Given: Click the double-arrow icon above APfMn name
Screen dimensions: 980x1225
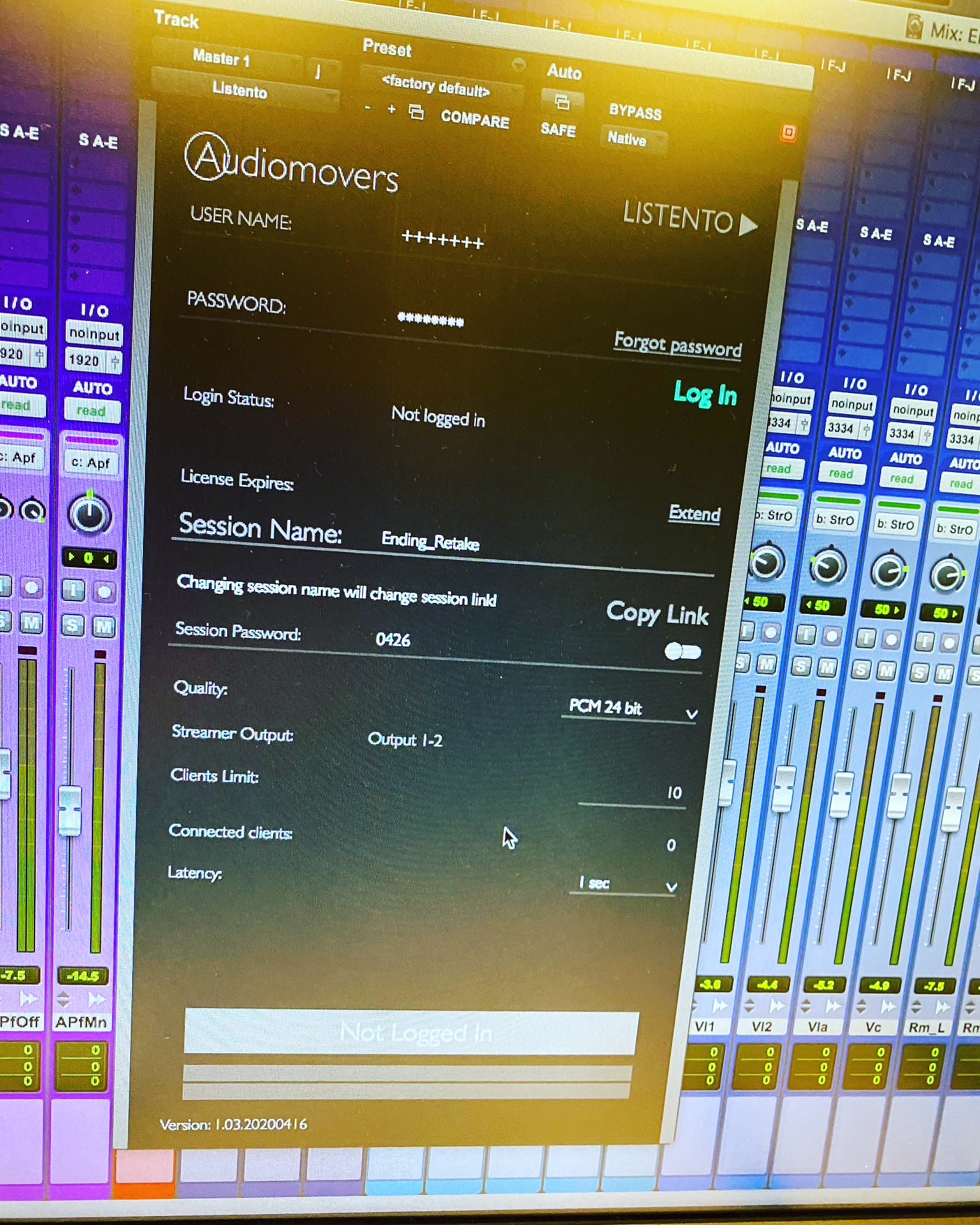Looking at the screenshot, I should tap(97, 999).
